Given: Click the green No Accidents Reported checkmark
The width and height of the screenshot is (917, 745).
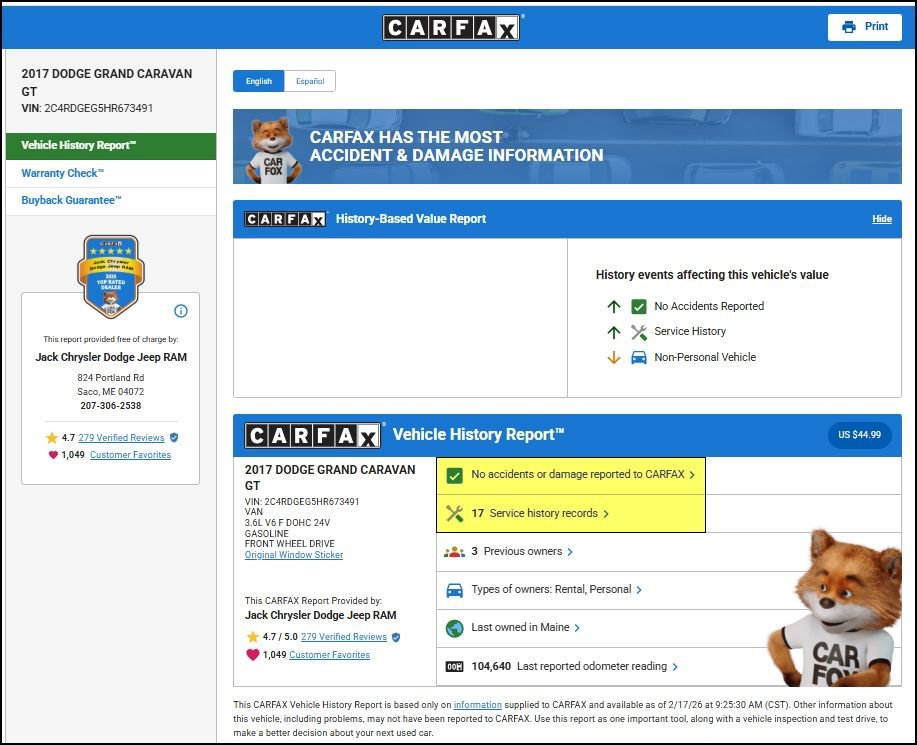Looking at the screenshot, I should 639,307.
